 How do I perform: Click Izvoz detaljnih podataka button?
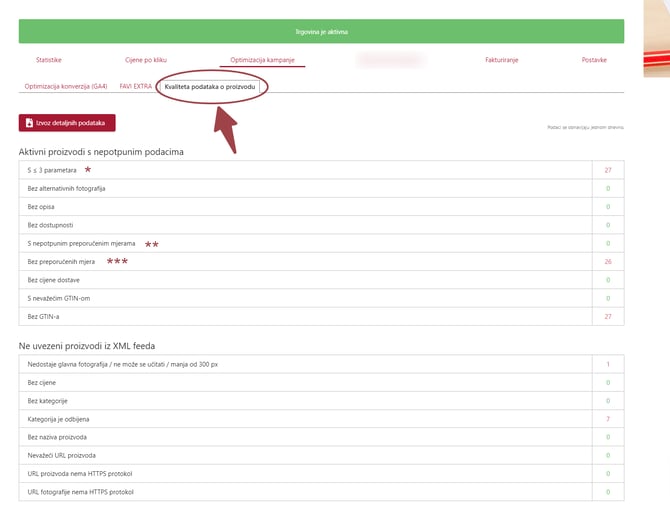point(67,123)
